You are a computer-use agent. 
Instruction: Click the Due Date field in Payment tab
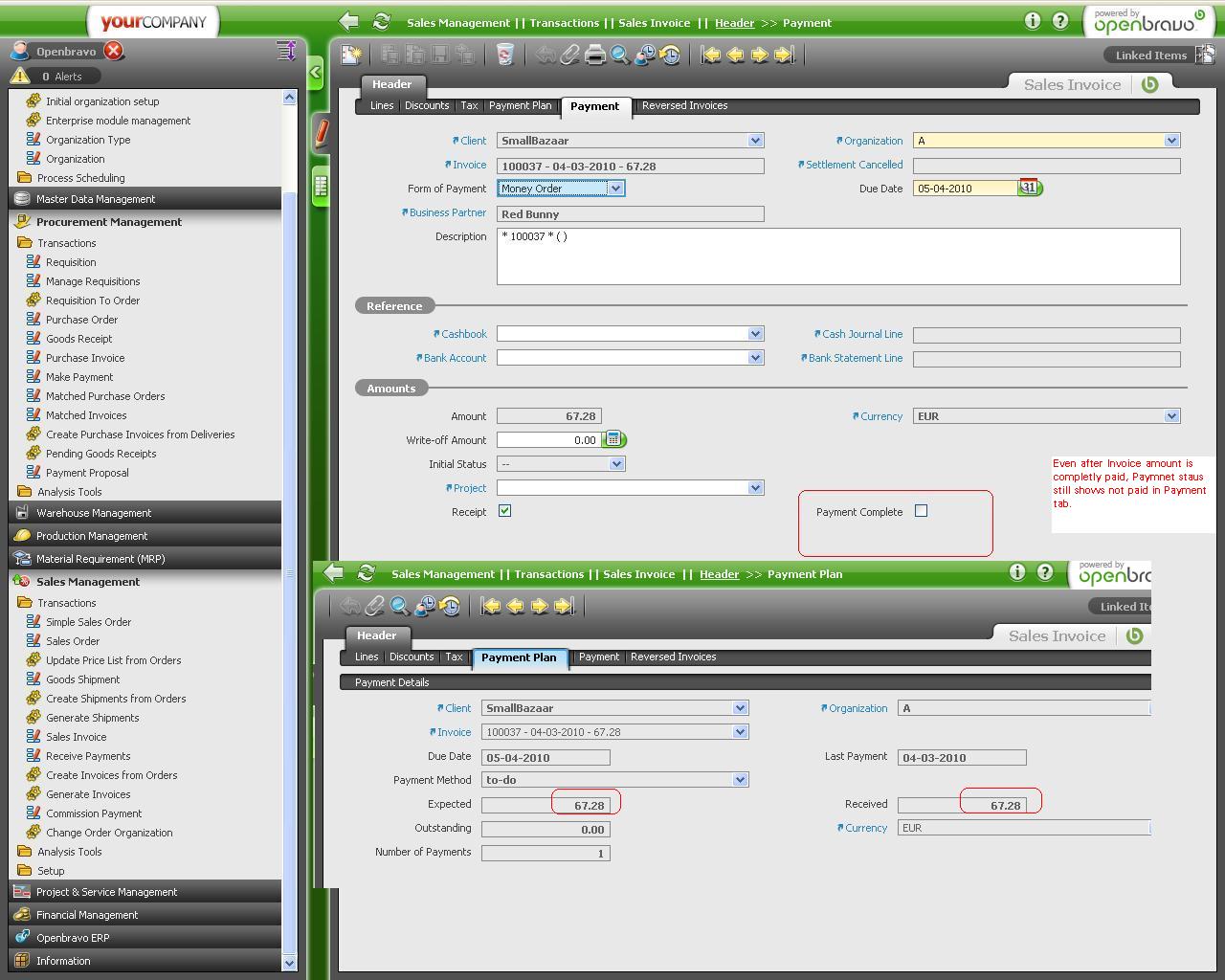pyautogui.click(x=966, y=189)
